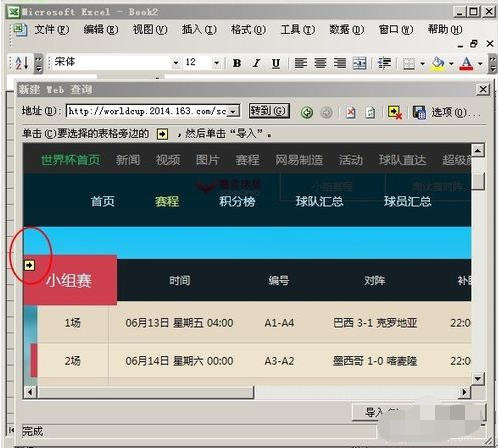This screenshot has width=498, height=448.
Task: Click the 球队汇总 sub-navigation tab
Action: 319,201
